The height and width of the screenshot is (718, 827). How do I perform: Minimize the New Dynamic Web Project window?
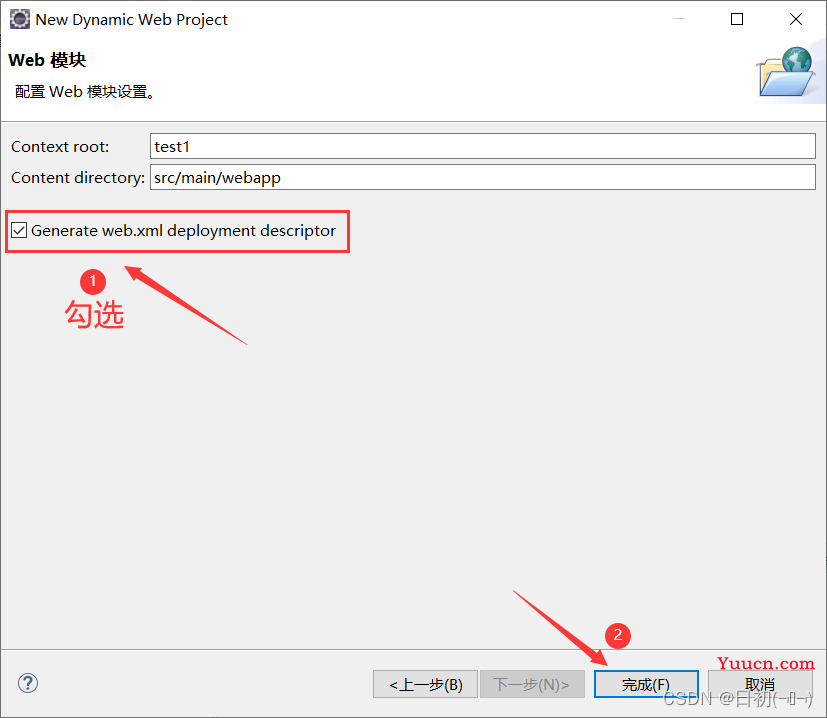679,19
